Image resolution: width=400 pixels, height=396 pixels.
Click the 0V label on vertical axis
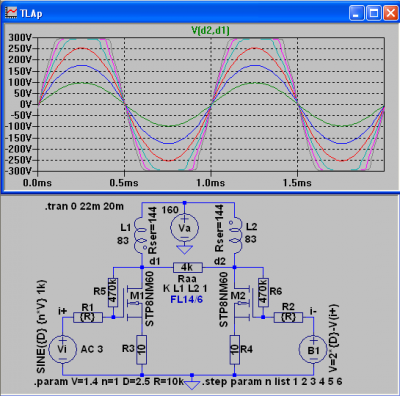pyautogui.click(x=25, y=104)
